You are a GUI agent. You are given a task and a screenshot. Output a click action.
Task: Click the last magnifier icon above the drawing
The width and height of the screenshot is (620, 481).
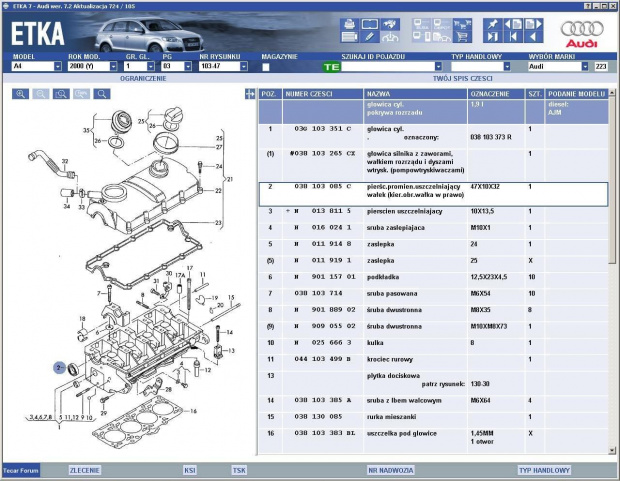click(x=102, y=94)
